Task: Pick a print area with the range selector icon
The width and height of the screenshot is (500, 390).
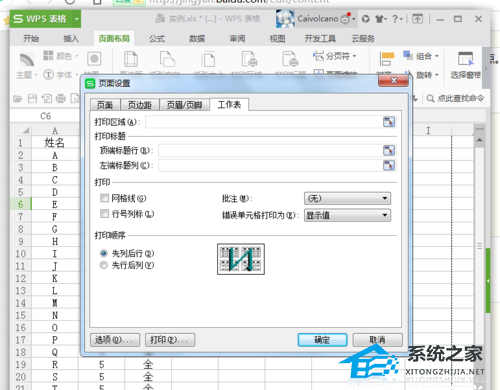Action: pyautogui.click(x=389, y=122)
